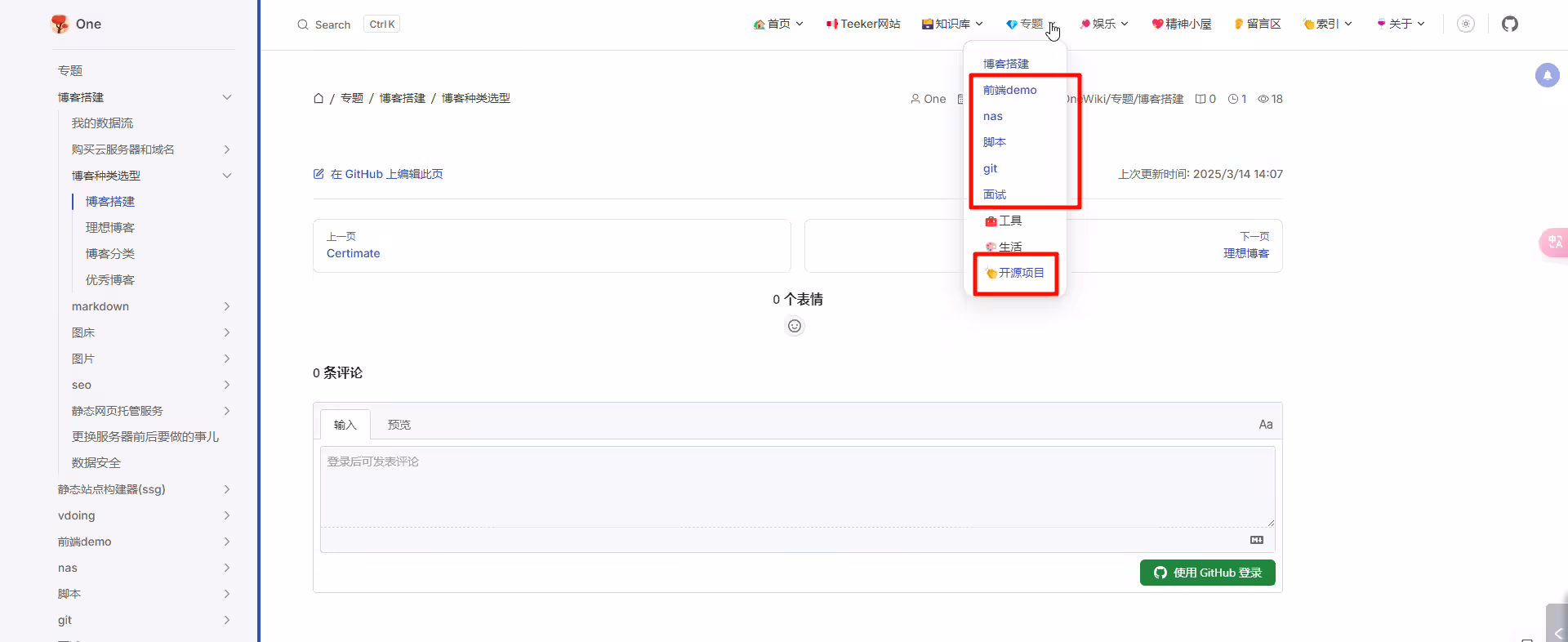Click the Search box
Image resolution: width=1568 pixels, height=642 pixels.
tap(348, 25)
